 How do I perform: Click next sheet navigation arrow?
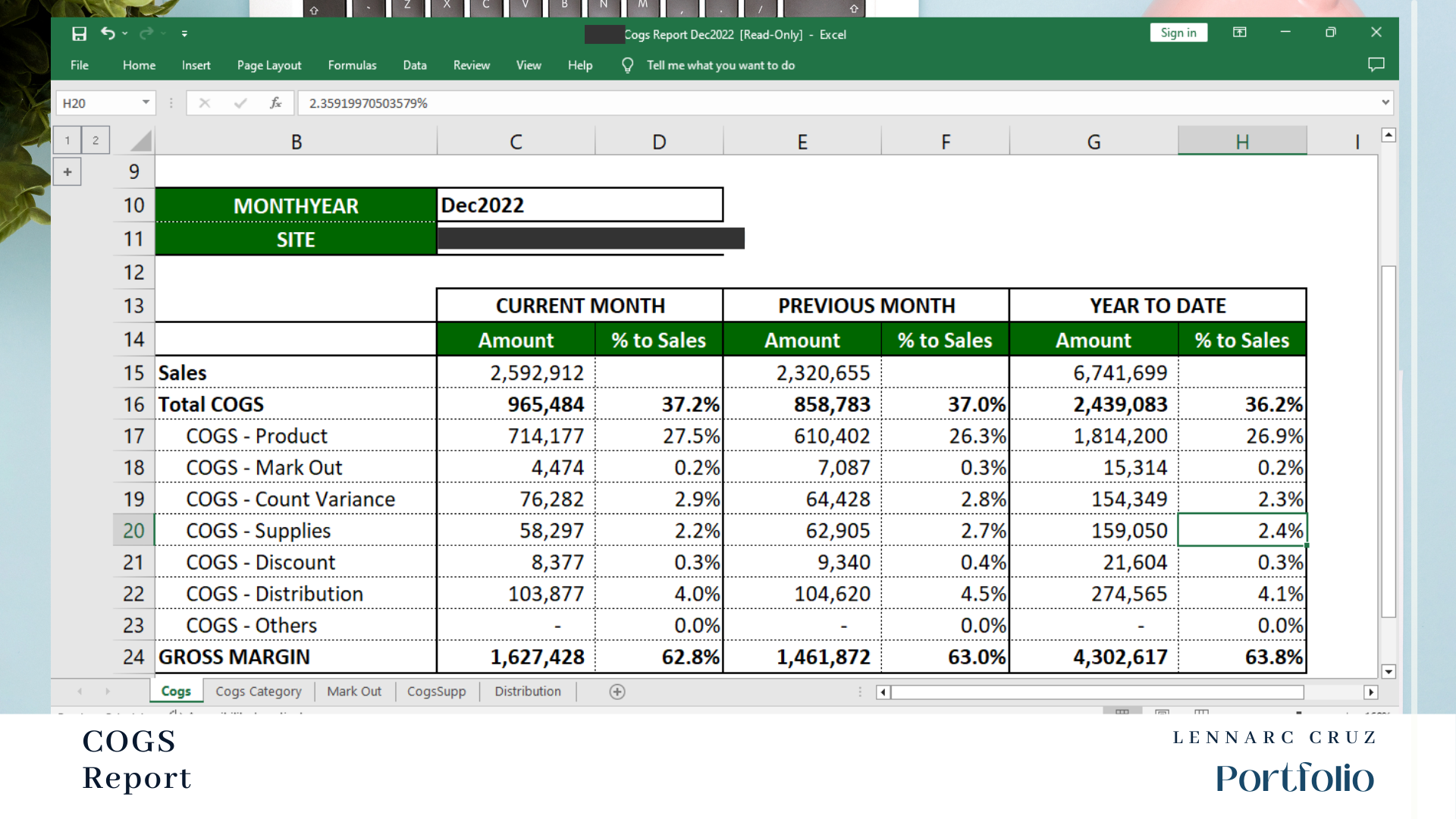108,691
